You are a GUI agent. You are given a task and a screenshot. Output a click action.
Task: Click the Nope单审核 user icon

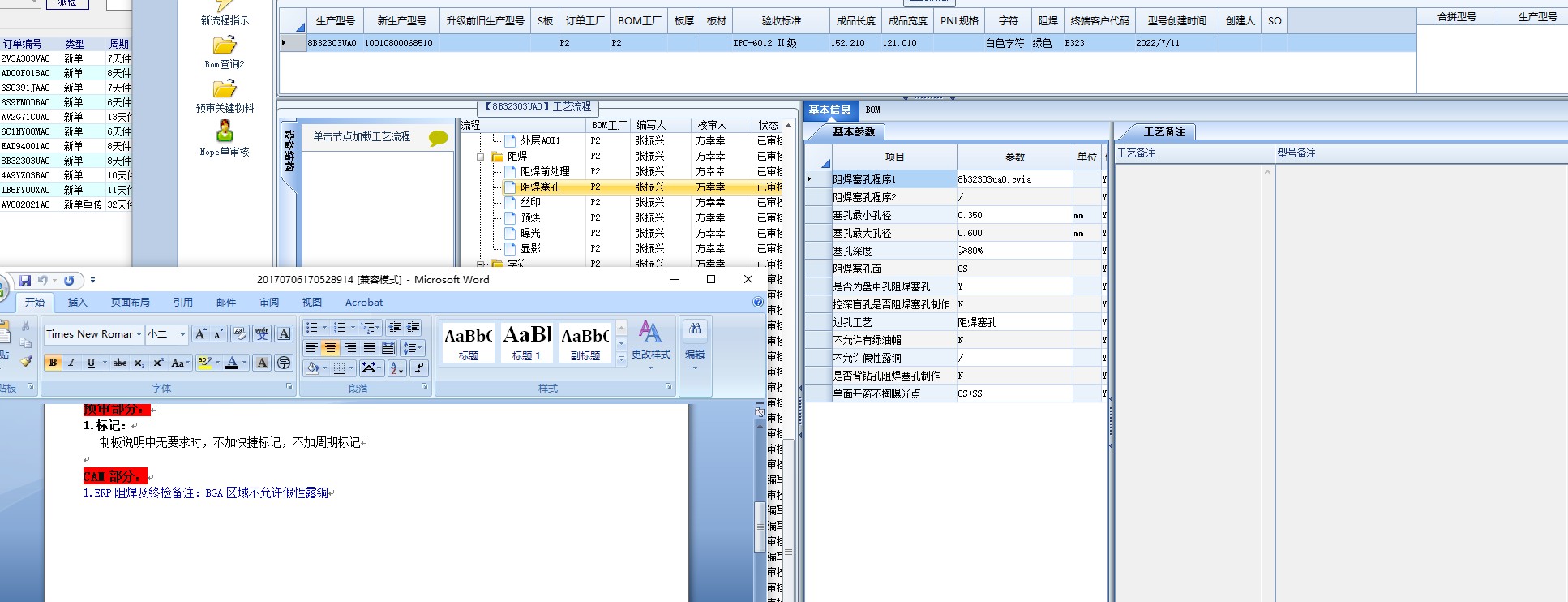click(225, 131)
